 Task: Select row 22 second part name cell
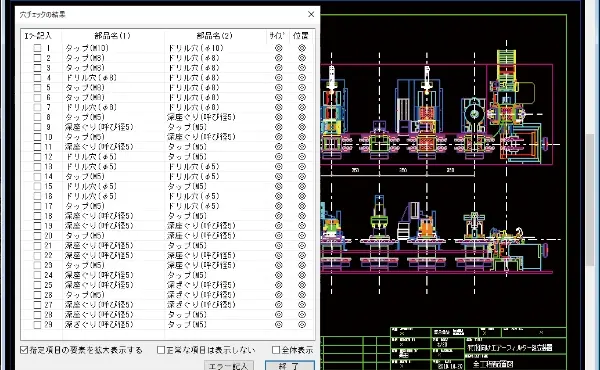tap(201, 255)
